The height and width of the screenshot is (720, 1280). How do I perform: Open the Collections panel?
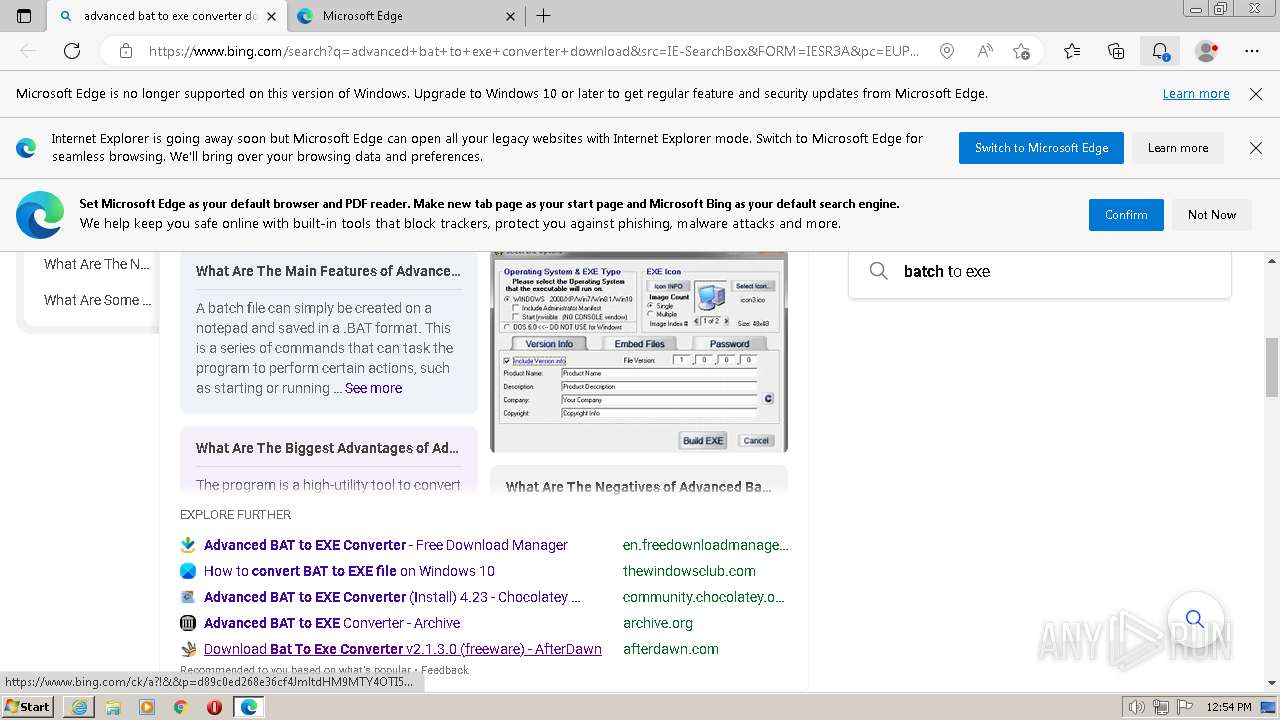1116,51
